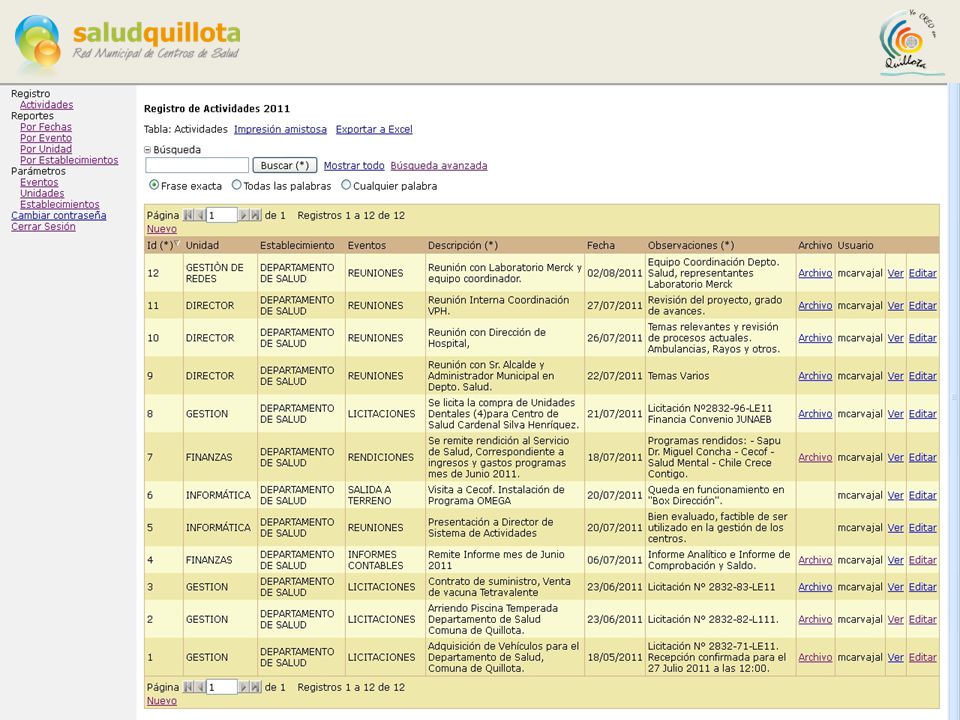
Task: Click the bottom page number field
Action: (x=222, y=687)
